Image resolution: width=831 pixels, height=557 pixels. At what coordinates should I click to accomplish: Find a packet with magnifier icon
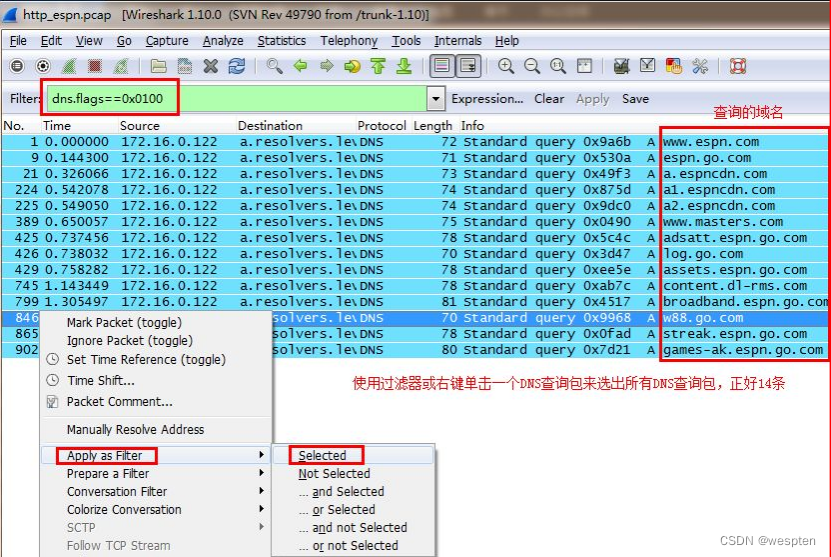[x=274, y=66]
